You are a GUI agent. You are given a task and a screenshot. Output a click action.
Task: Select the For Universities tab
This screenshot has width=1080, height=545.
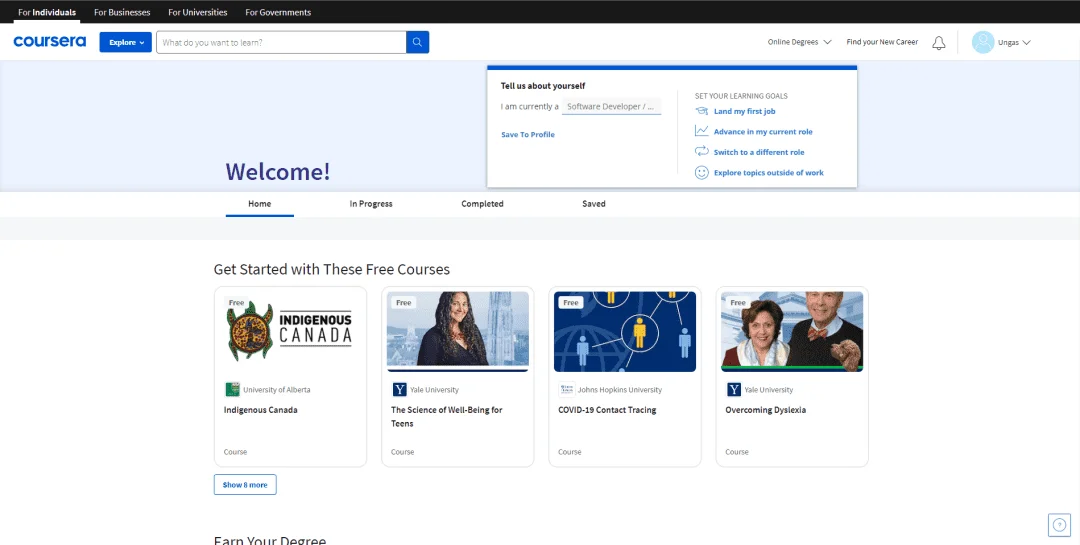(198, 12)
